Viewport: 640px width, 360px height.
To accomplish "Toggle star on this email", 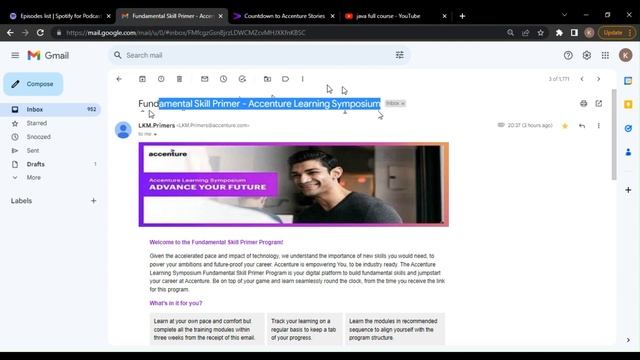I will tap(565, 126).
